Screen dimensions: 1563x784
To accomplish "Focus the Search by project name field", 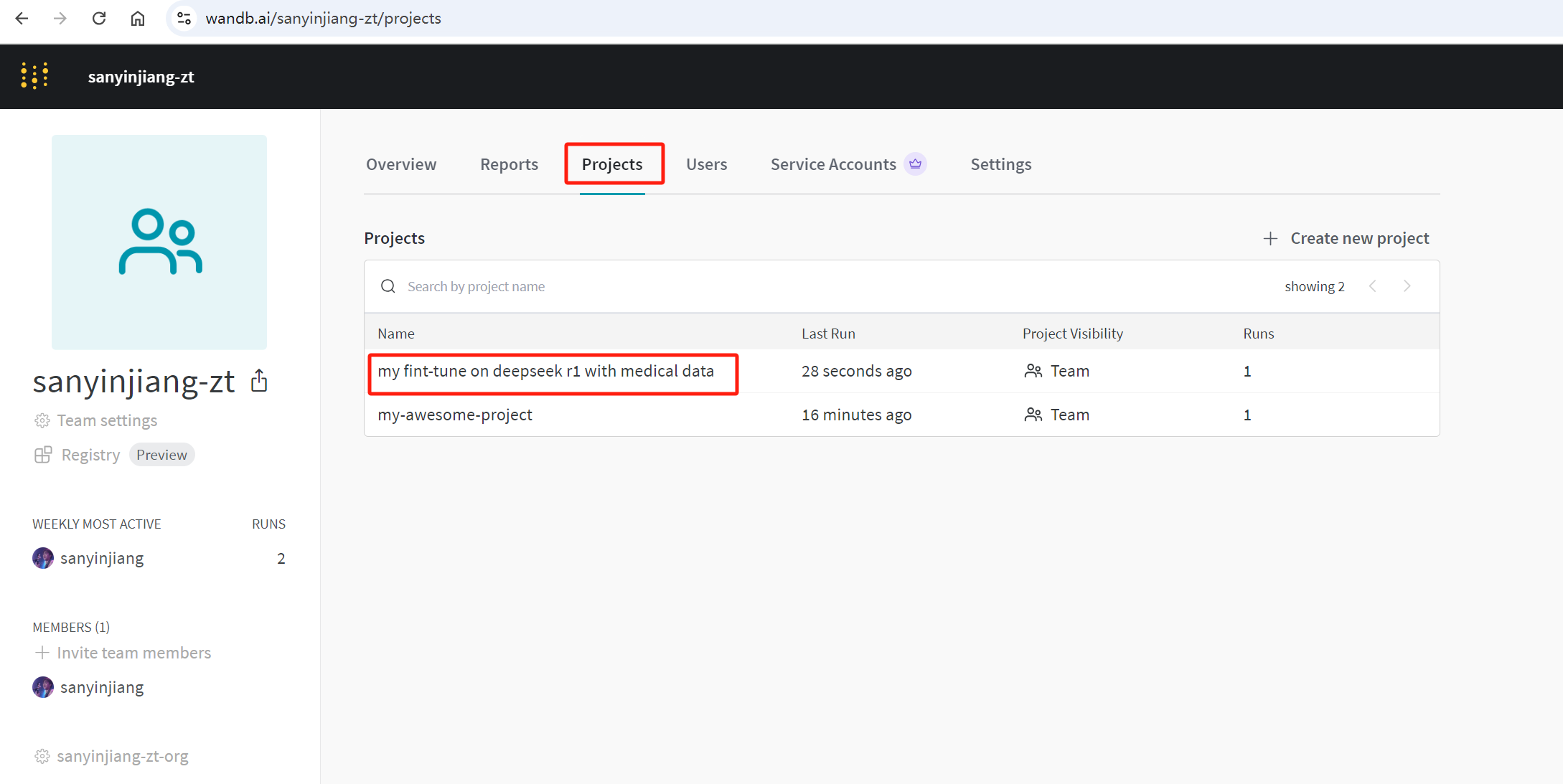I will coord(476,286).
